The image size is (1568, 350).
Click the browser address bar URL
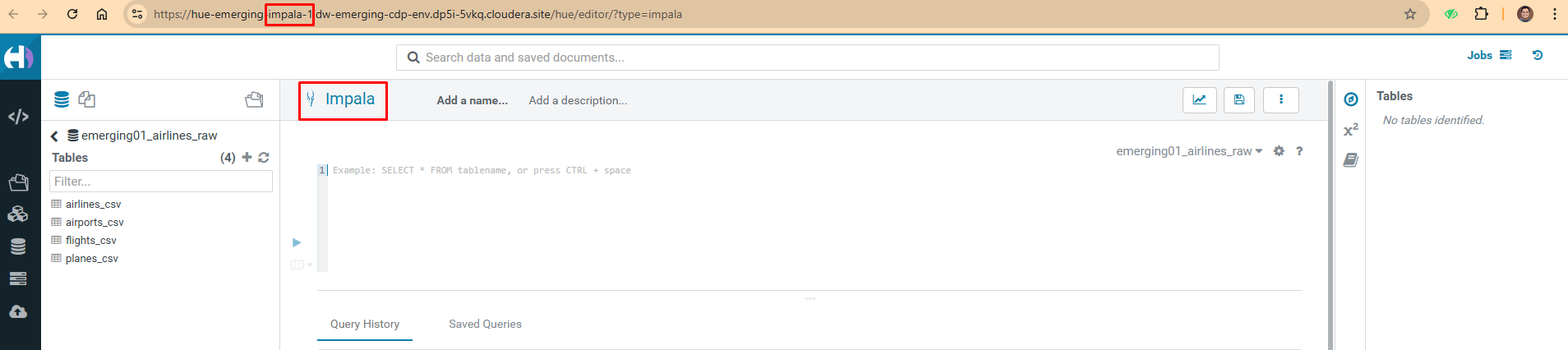coord(417,14)
